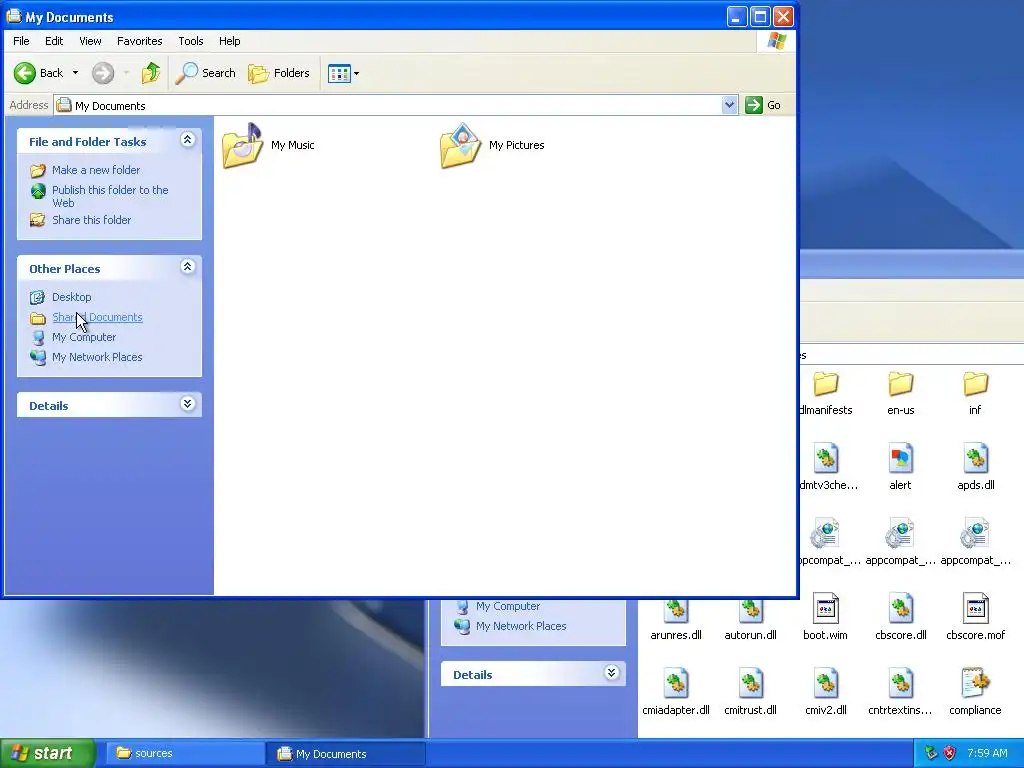Open the Views dropdown arrow

click(x=357, y=73)
